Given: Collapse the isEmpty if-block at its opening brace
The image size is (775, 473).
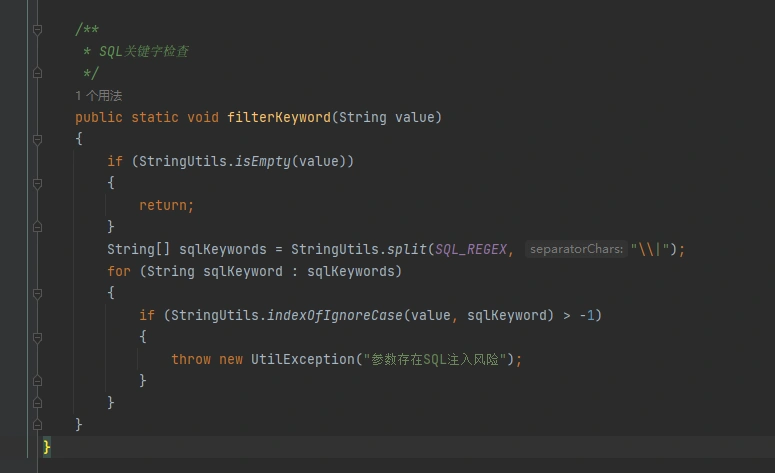Looking at the screenshot, I should (37, 183).
